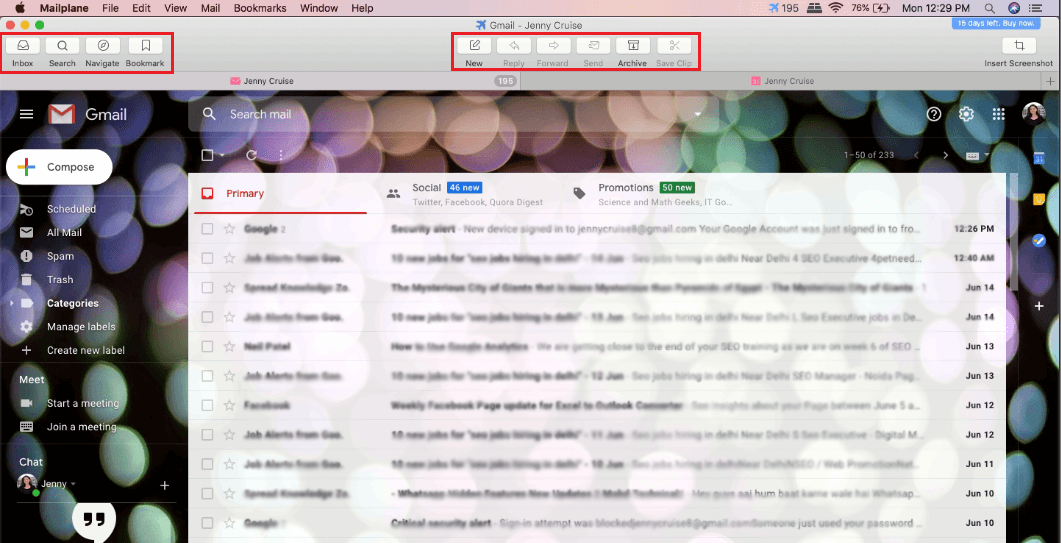The image size is (1061, 543).
Task: Archive mail using the Archive toolbar icon
Action: click(x=633, y=46)
